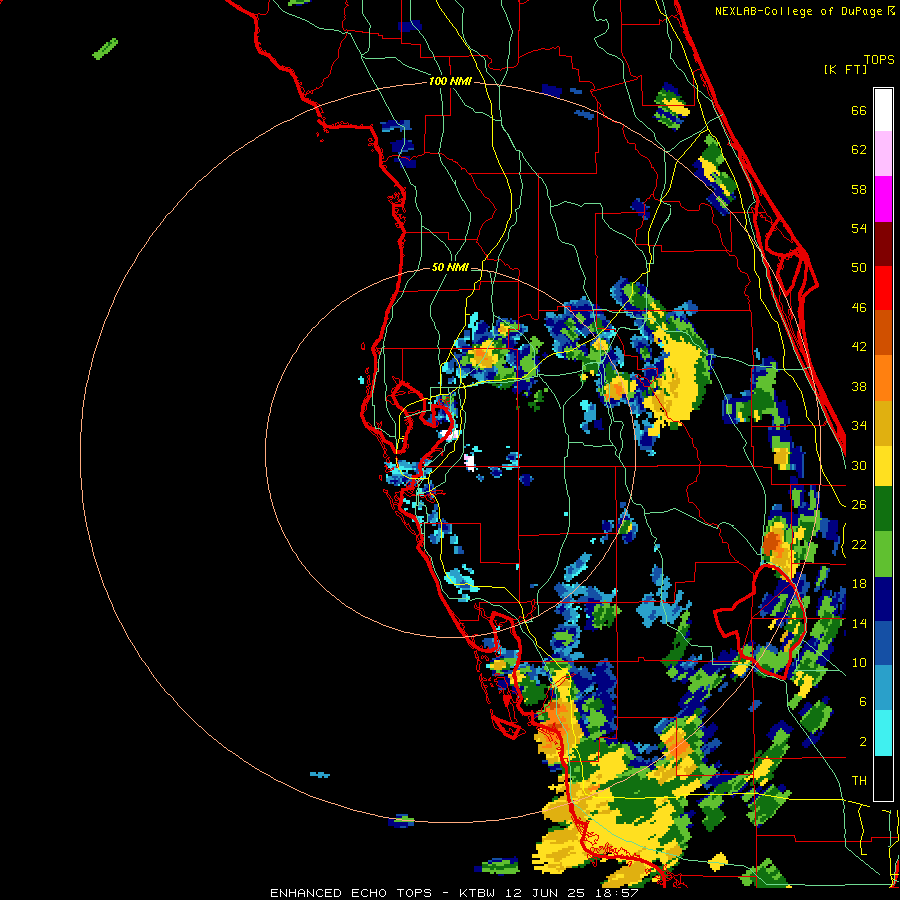
Task: Click the 100 NMI range ring label
Action: pyautogui.click(x=450, y=82)
